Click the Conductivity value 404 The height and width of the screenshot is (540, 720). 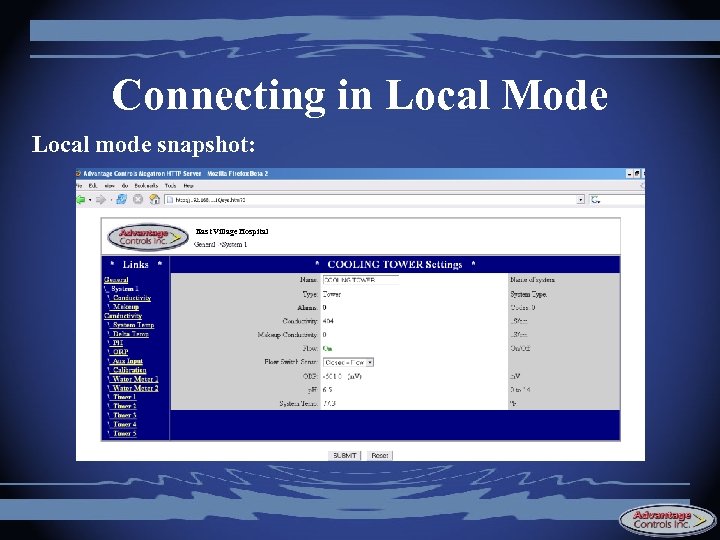click(x=328, y=321)
